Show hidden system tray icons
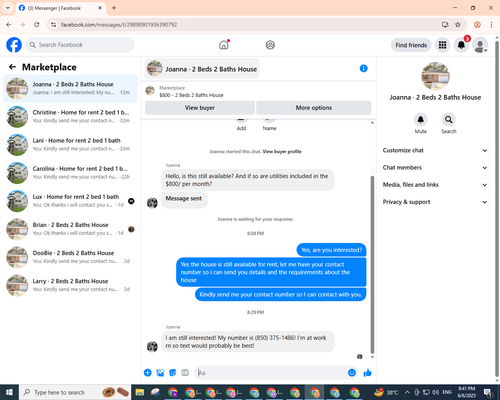 (x=407, y=392)
